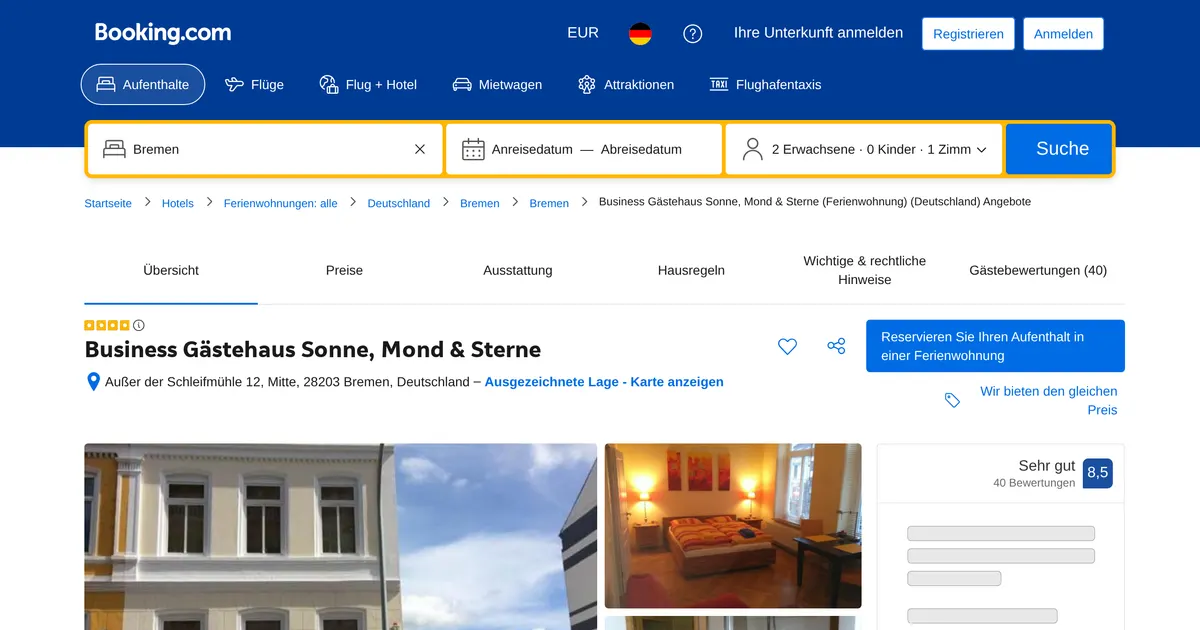Pick the Anreisedatum check-in date
The width and height of the screenshot is (1200, 630).
[532, 149]
